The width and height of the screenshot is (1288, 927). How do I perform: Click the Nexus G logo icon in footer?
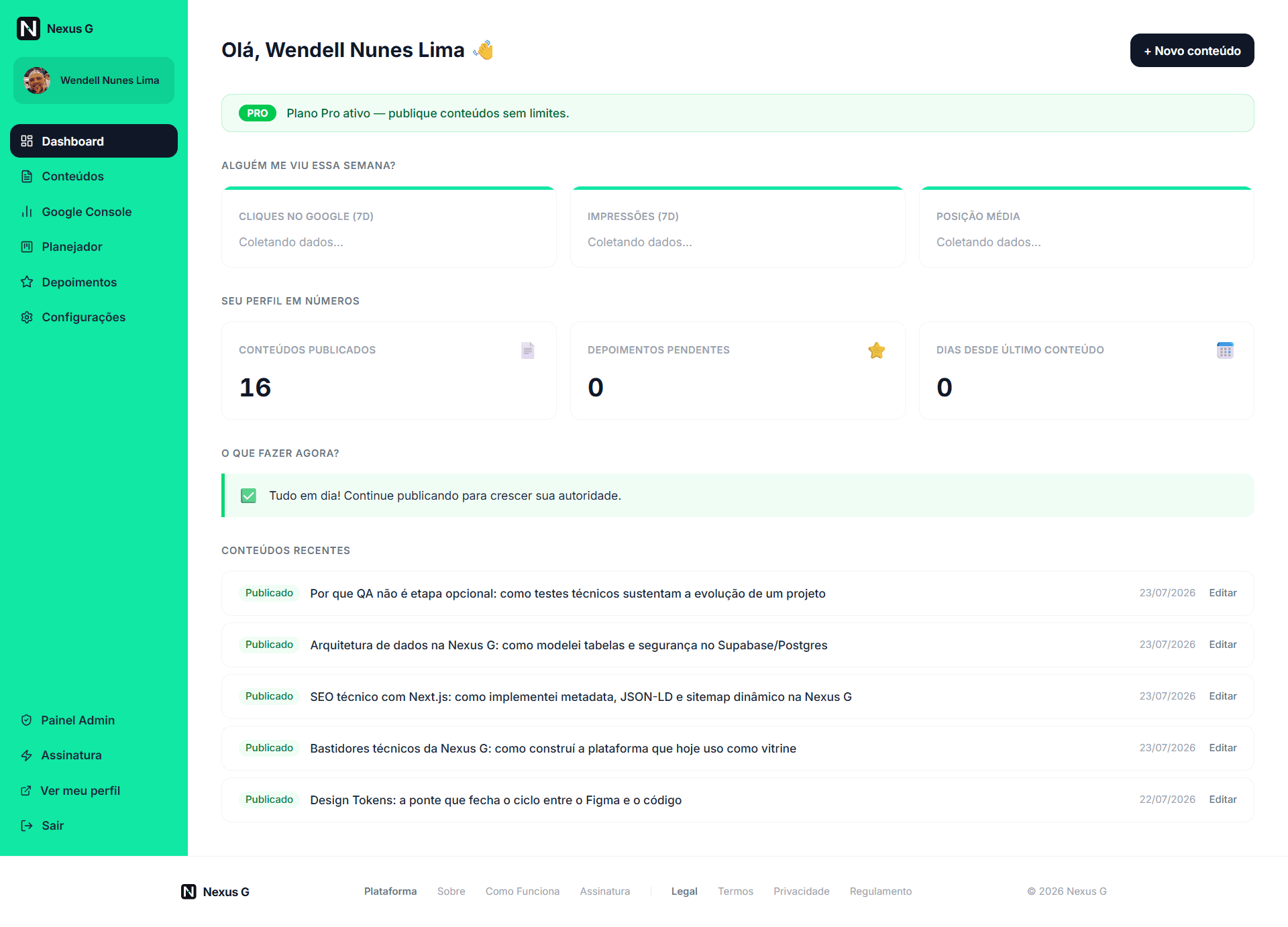(189, 891)
